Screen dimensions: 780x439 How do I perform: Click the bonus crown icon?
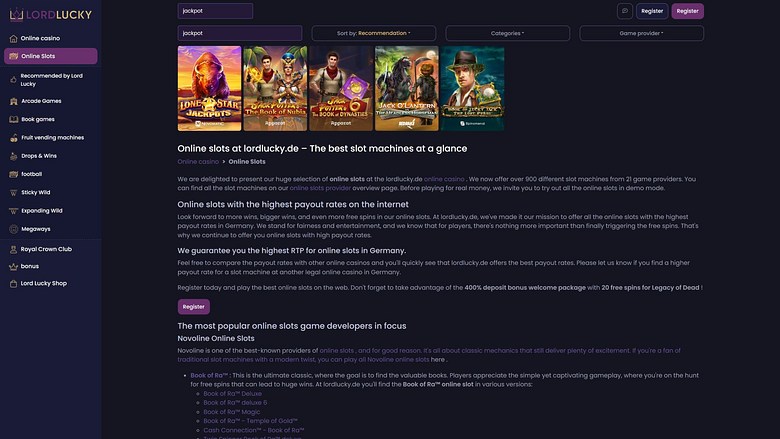coord(13,266)
